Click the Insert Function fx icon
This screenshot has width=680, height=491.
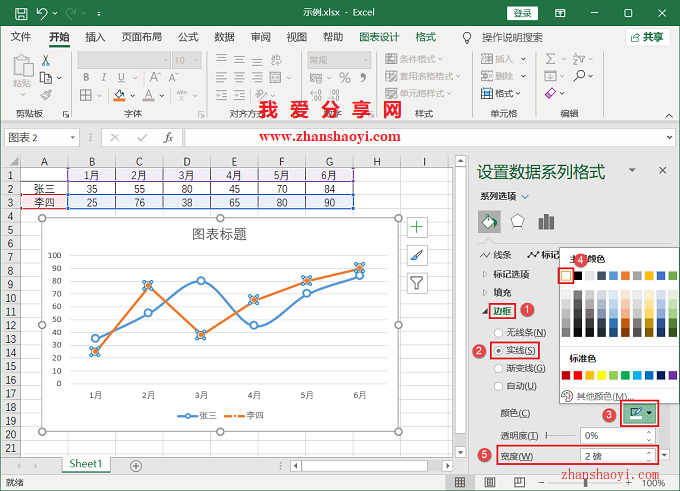(168, 137)
